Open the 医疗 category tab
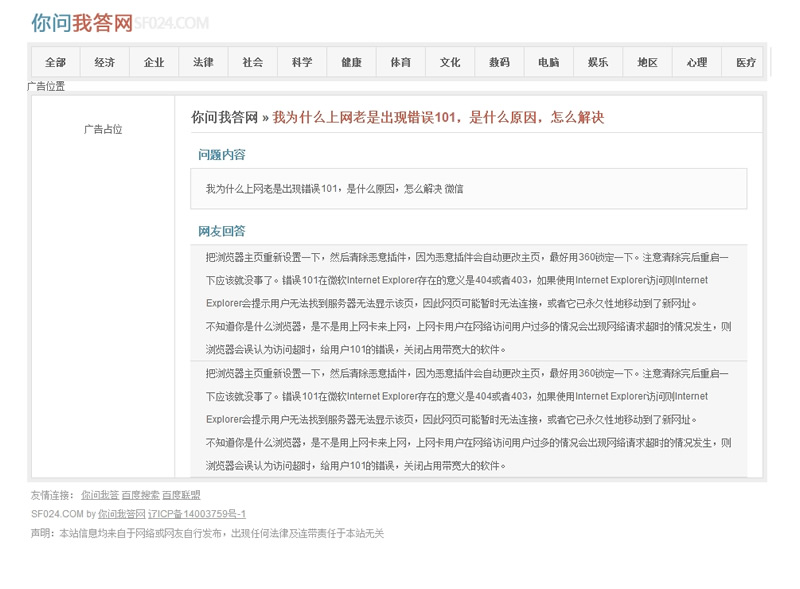Image resolution: width=800 pixels, height=589 pixels. [x=746, y=62]
